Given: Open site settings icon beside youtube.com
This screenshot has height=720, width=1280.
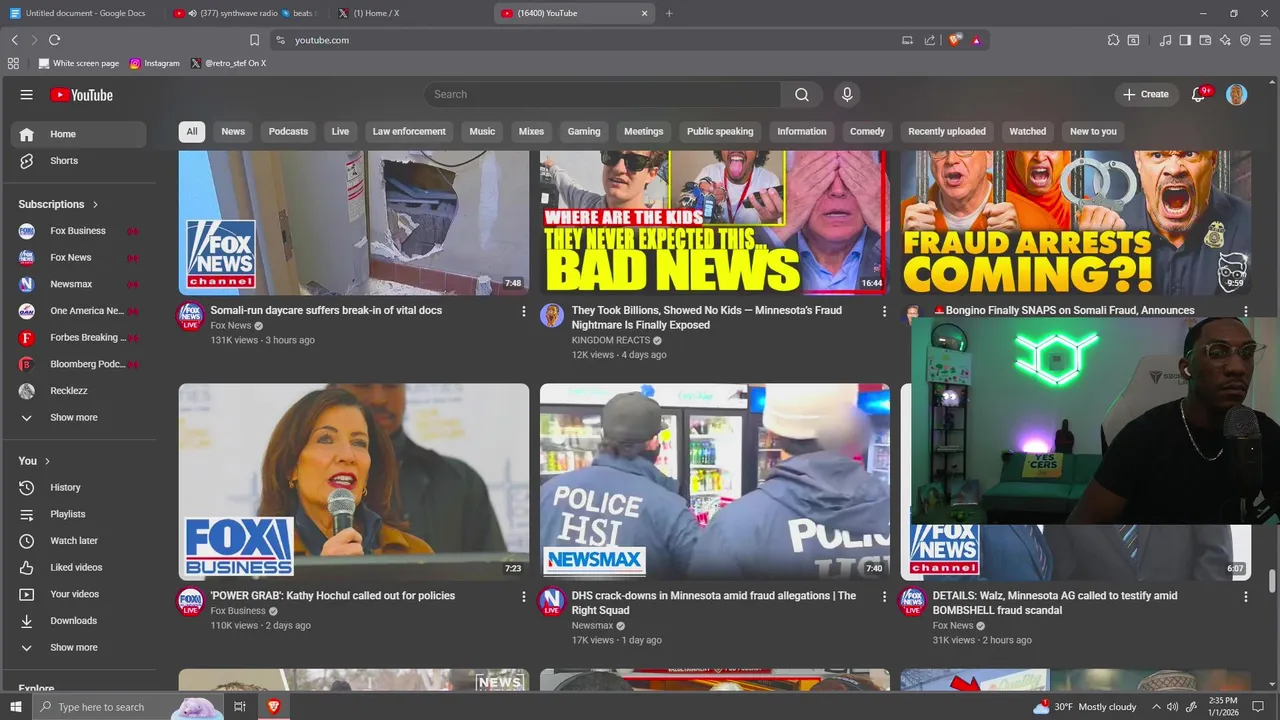Looking at the screenshot, I should click(x=280, y=40).
